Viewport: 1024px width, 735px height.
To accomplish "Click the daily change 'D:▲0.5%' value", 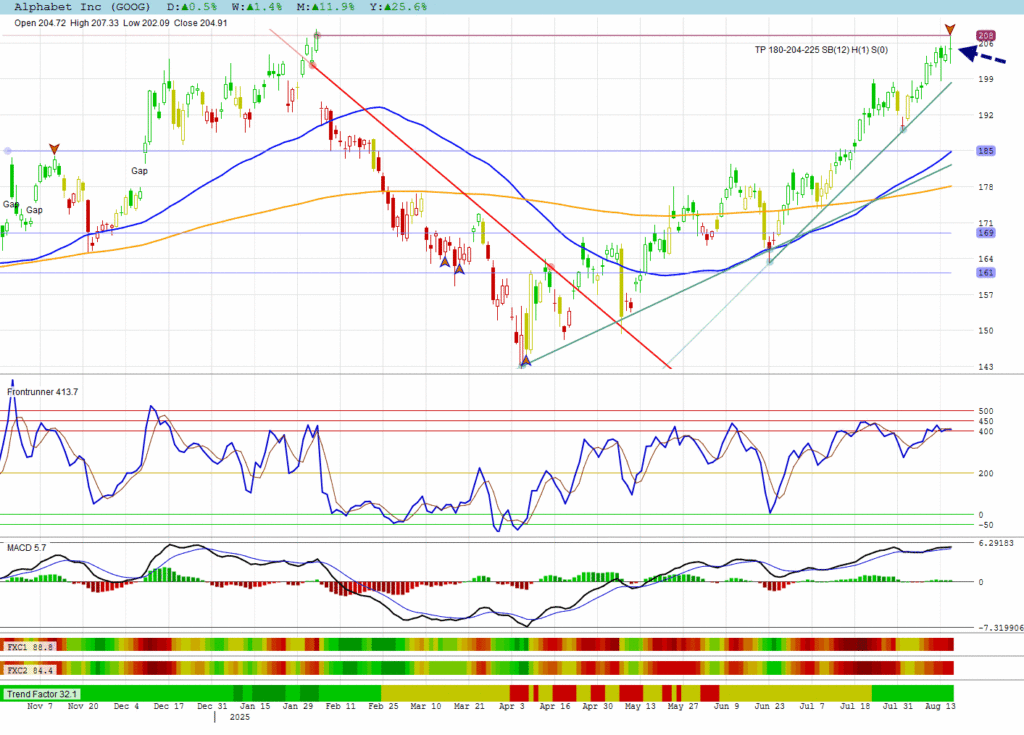I will 192,7.
